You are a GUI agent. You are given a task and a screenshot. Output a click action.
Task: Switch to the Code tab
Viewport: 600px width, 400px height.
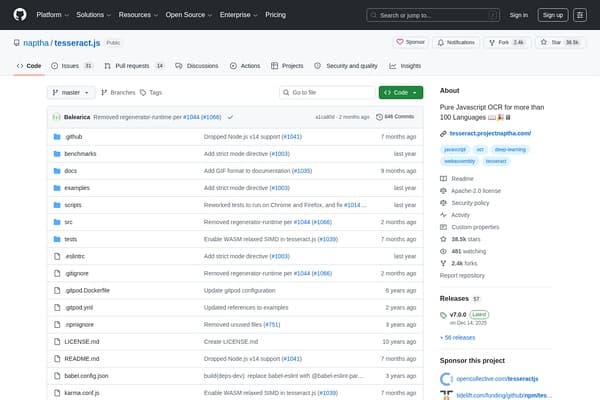(29, 66)
